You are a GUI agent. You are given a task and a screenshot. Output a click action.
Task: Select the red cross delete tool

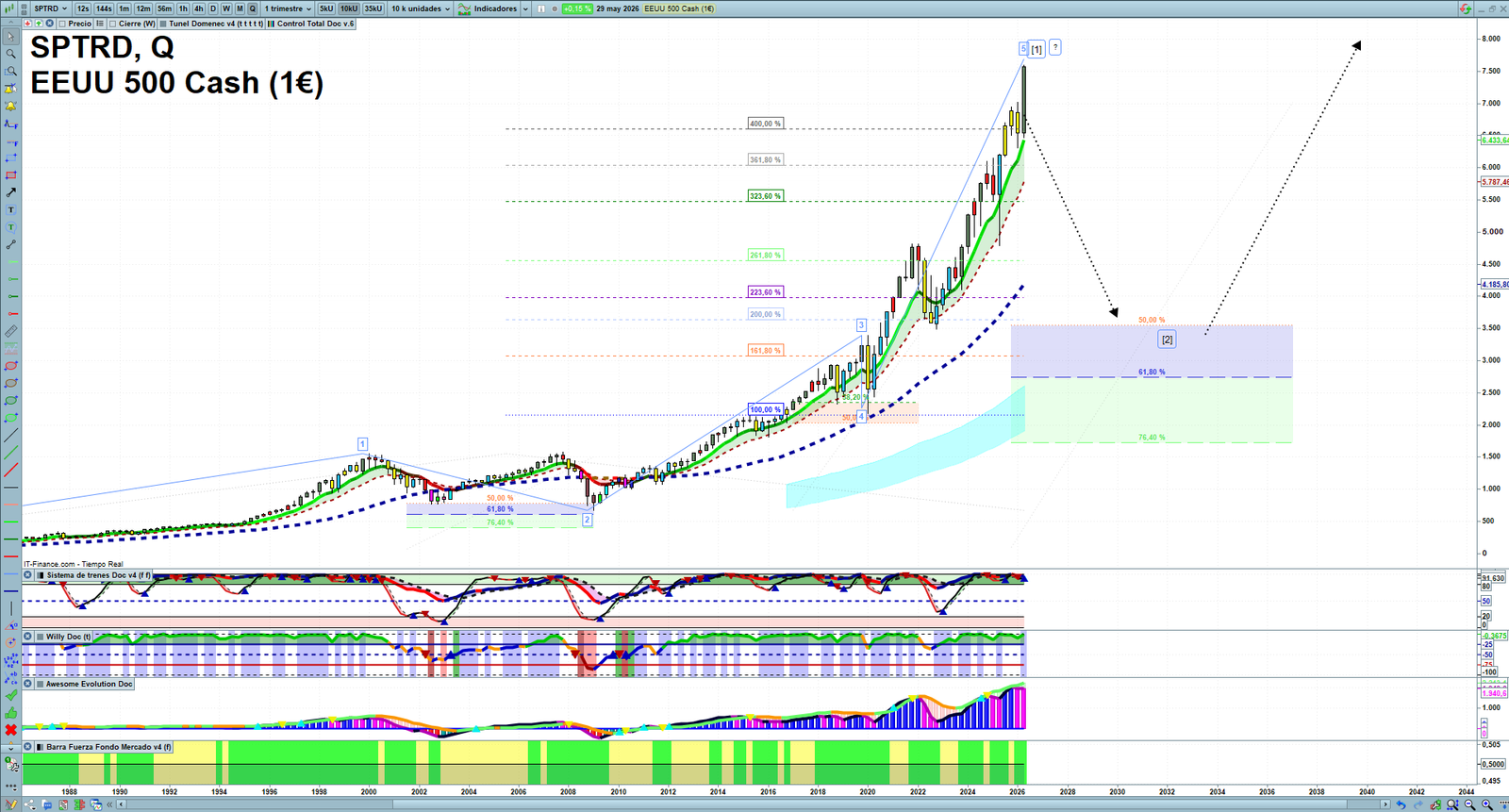click(x=11, y=730)
